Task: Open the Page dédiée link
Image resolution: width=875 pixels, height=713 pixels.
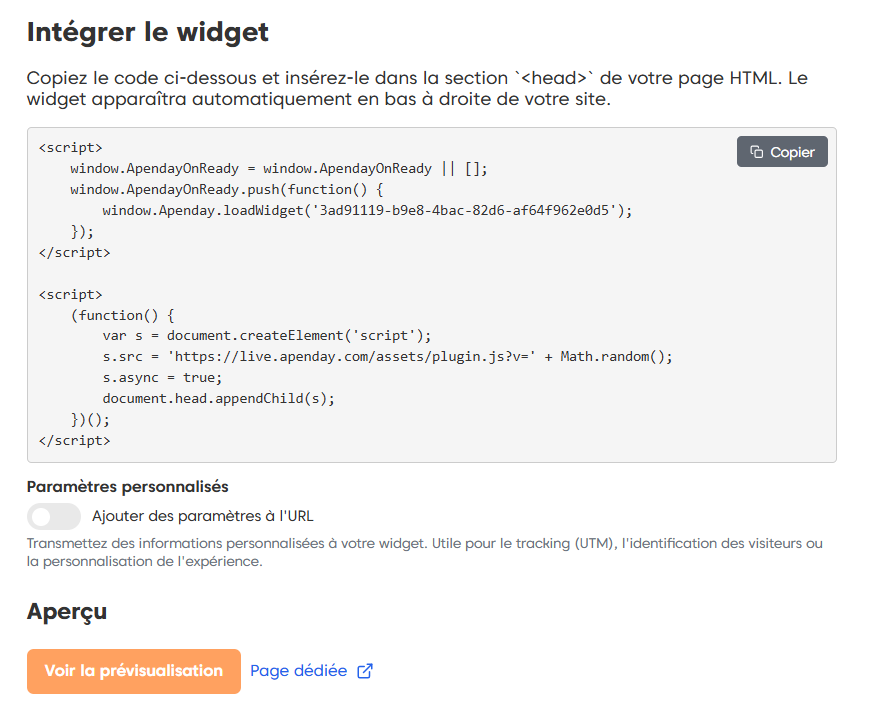Action: tap(298, 671)
